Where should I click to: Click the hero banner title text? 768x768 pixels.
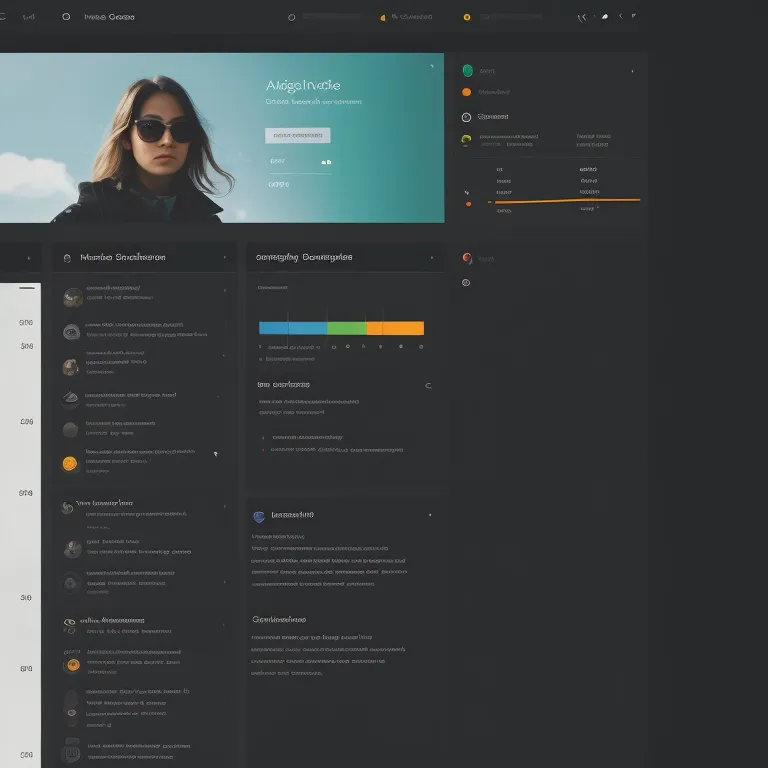[303, 86]
